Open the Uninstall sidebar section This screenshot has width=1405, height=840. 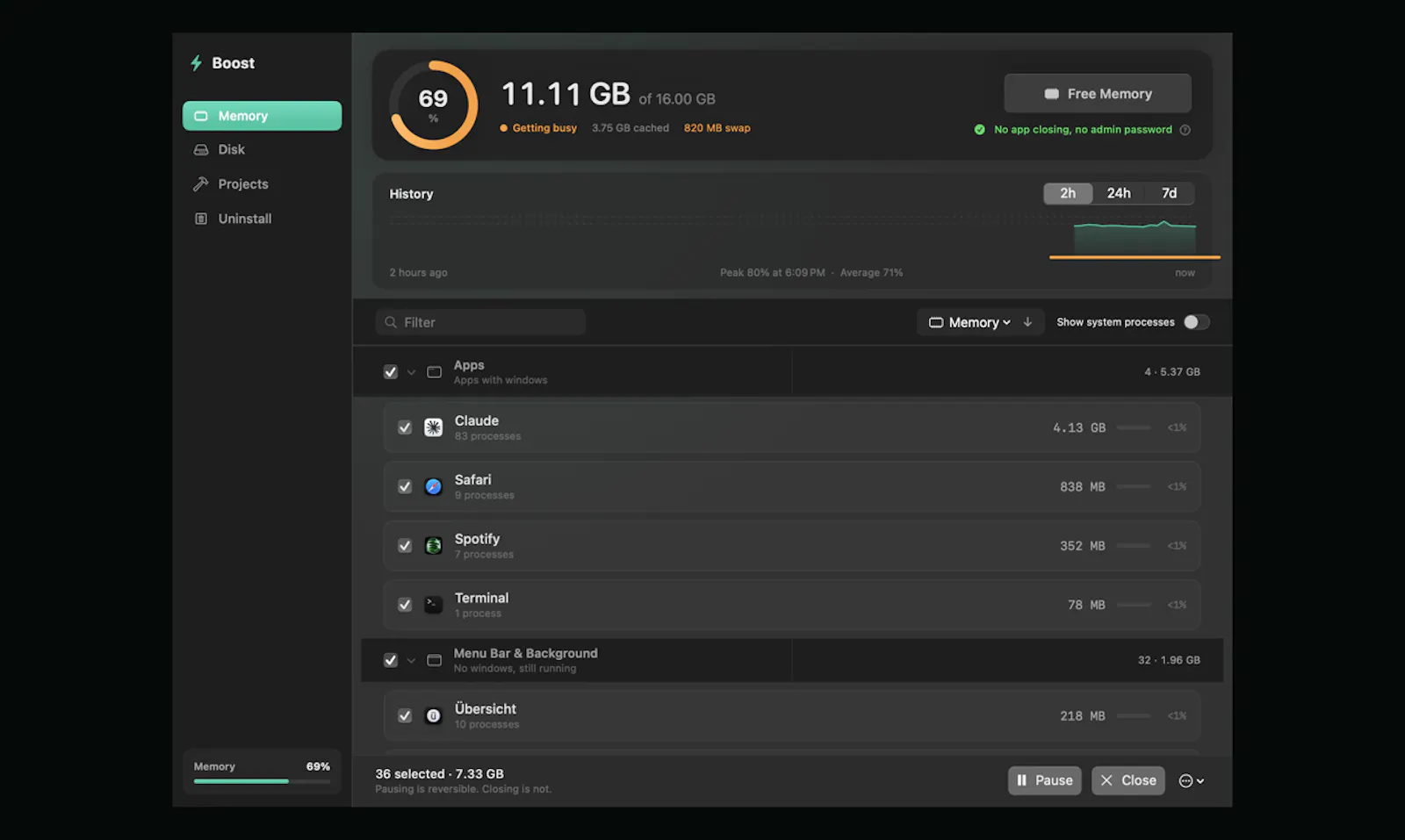tap(262, 219)
